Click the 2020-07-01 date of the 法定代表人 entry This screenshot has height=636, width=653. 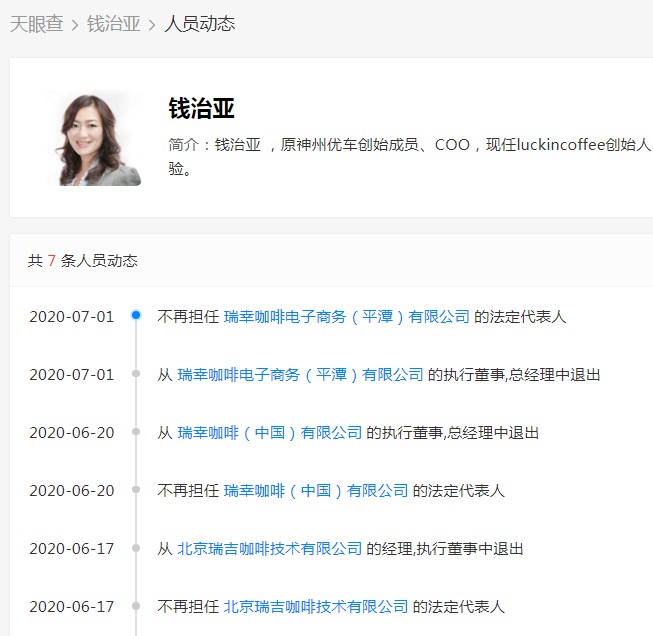(x=72, y=317)
